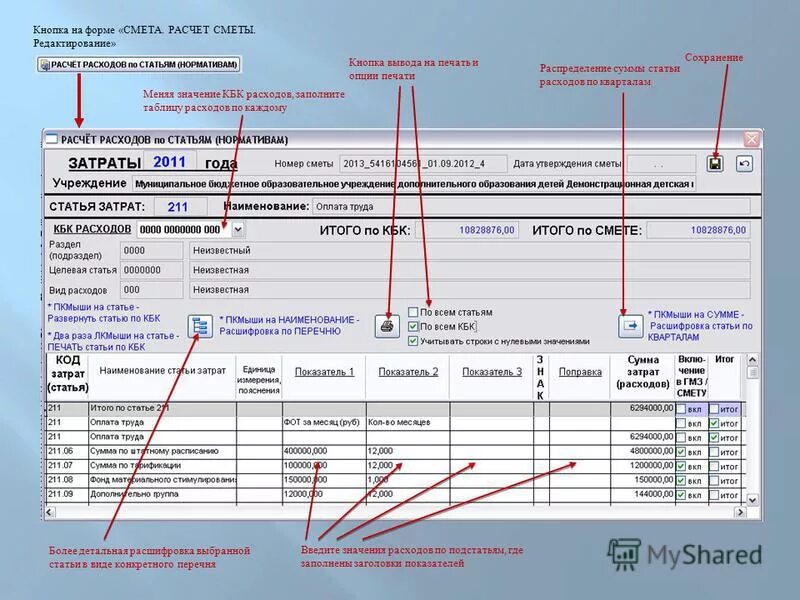Select row Дополнительно группа
This screenshot has height=600, width=800.
162,494
